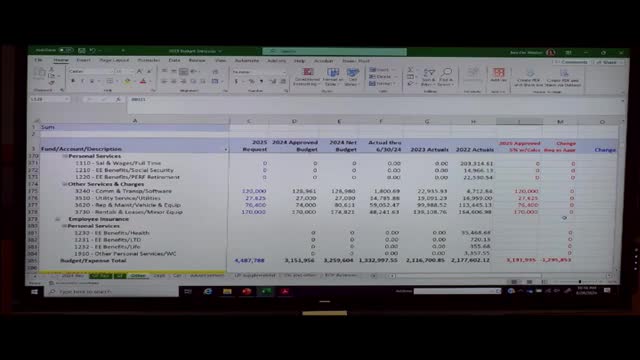Click the Create PDF and Share link icon
Viewport: 640px width, 360px height.
pyautogui.click(x=530, y=77)
